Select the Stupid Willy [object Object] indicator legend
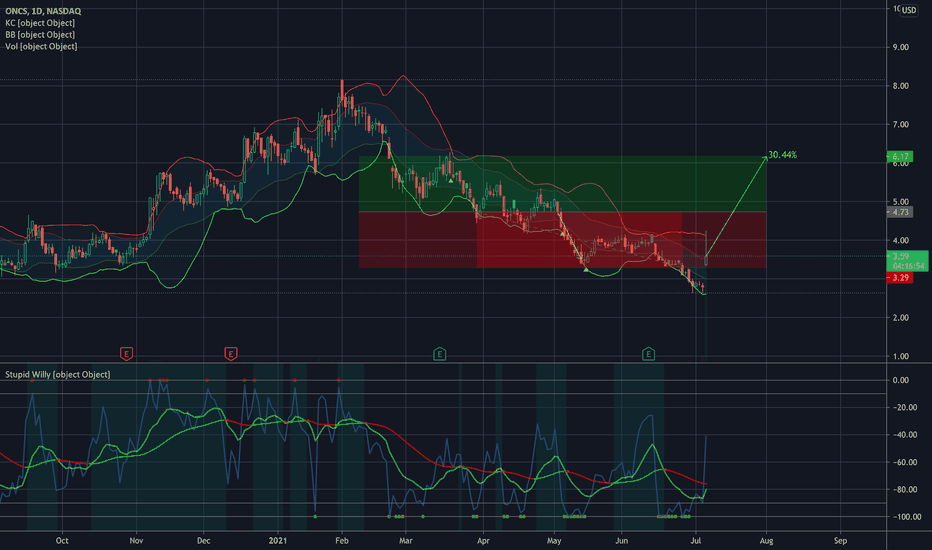This screenshot has height=550, width=932. [58, 375]
